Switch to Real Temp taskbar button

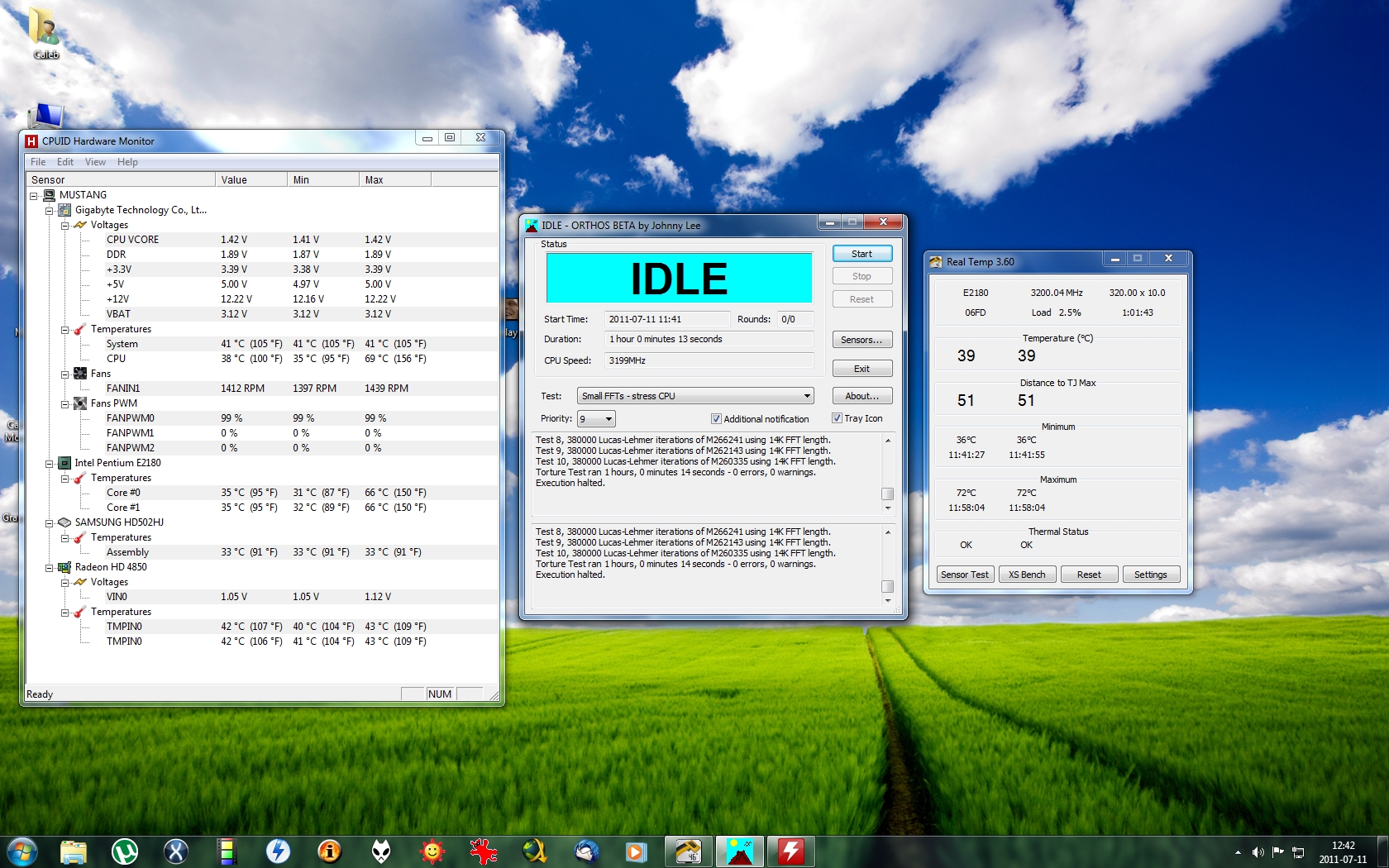coord(689,851)
